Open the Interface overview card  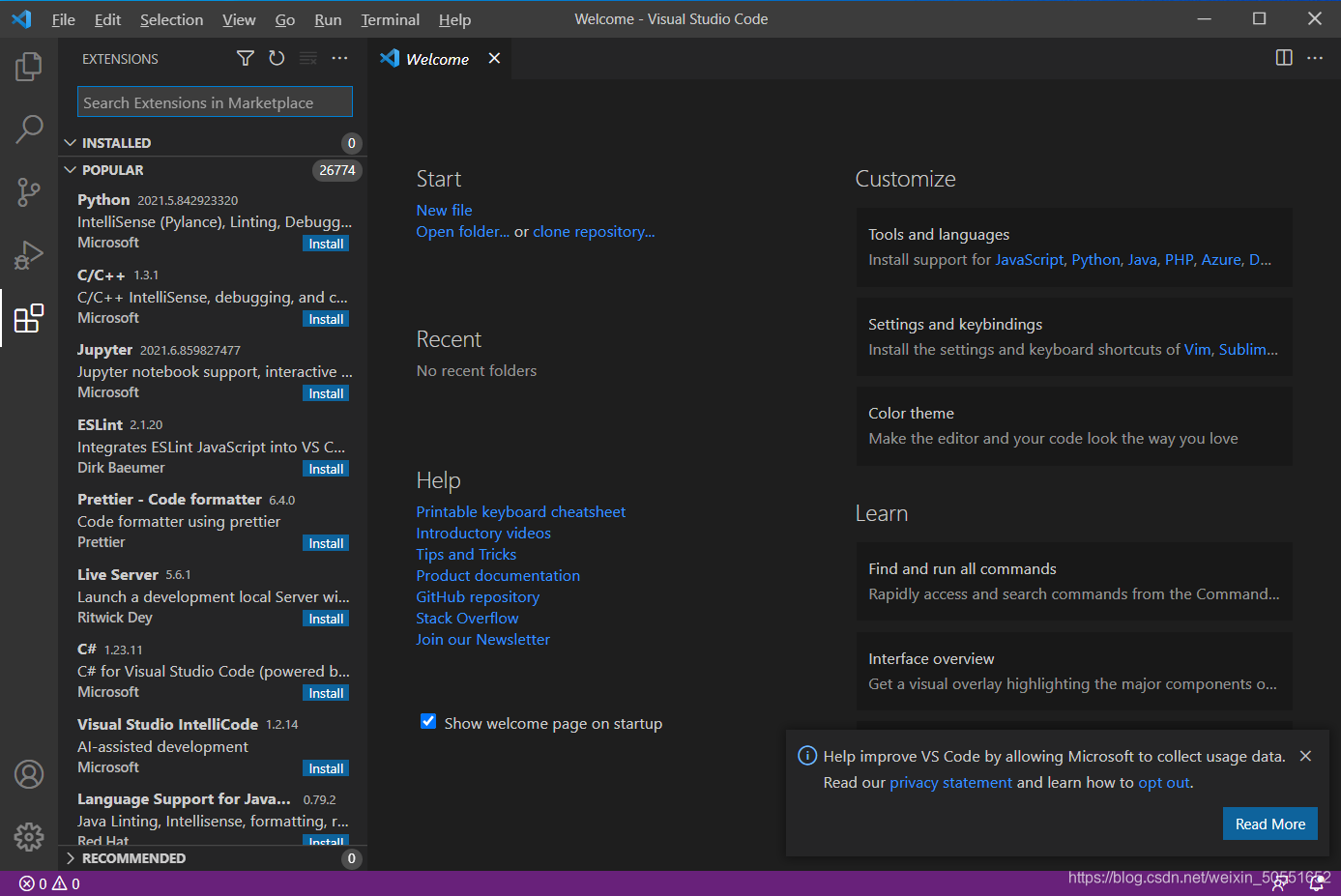tap(1074, 672)
